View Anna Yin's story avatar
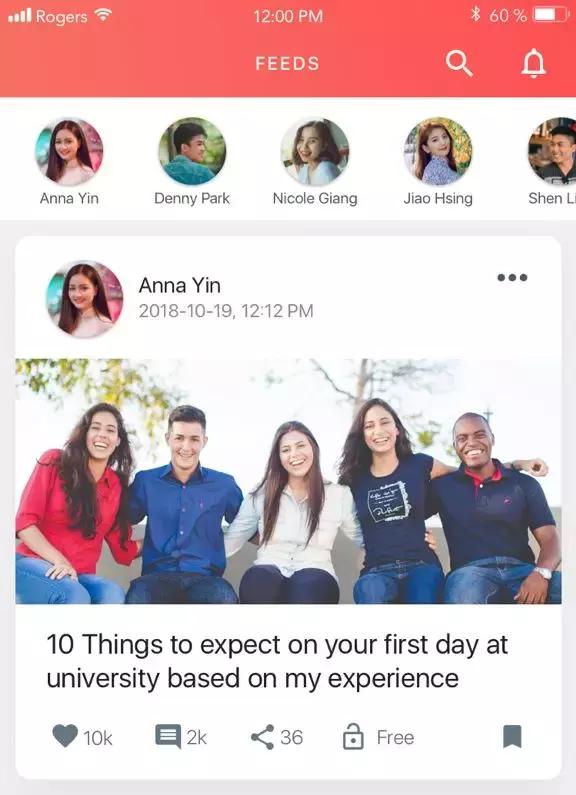Screen dimensions: 576x795 coord(69,151)
